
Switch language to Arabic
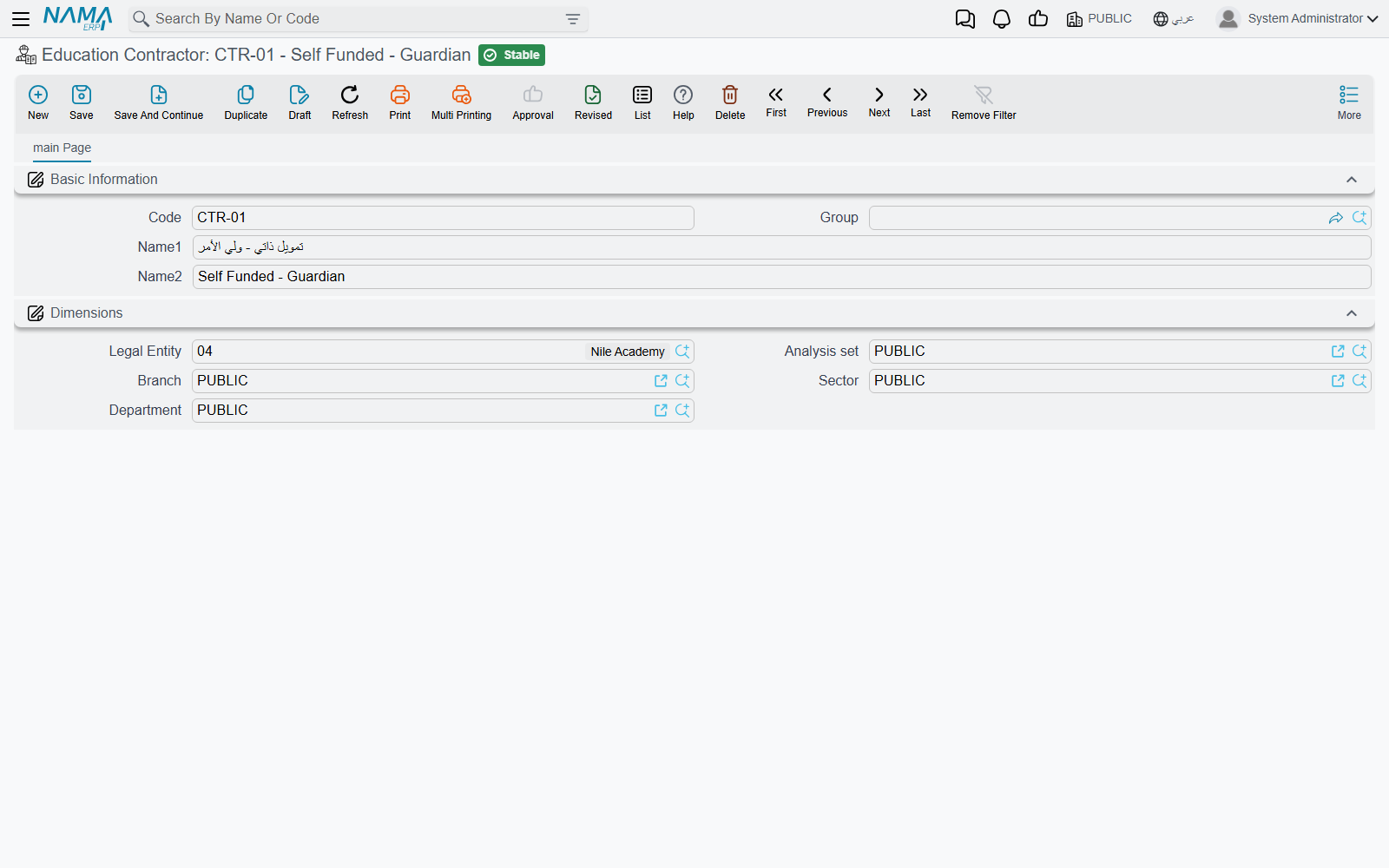[x=1174, y=19]
